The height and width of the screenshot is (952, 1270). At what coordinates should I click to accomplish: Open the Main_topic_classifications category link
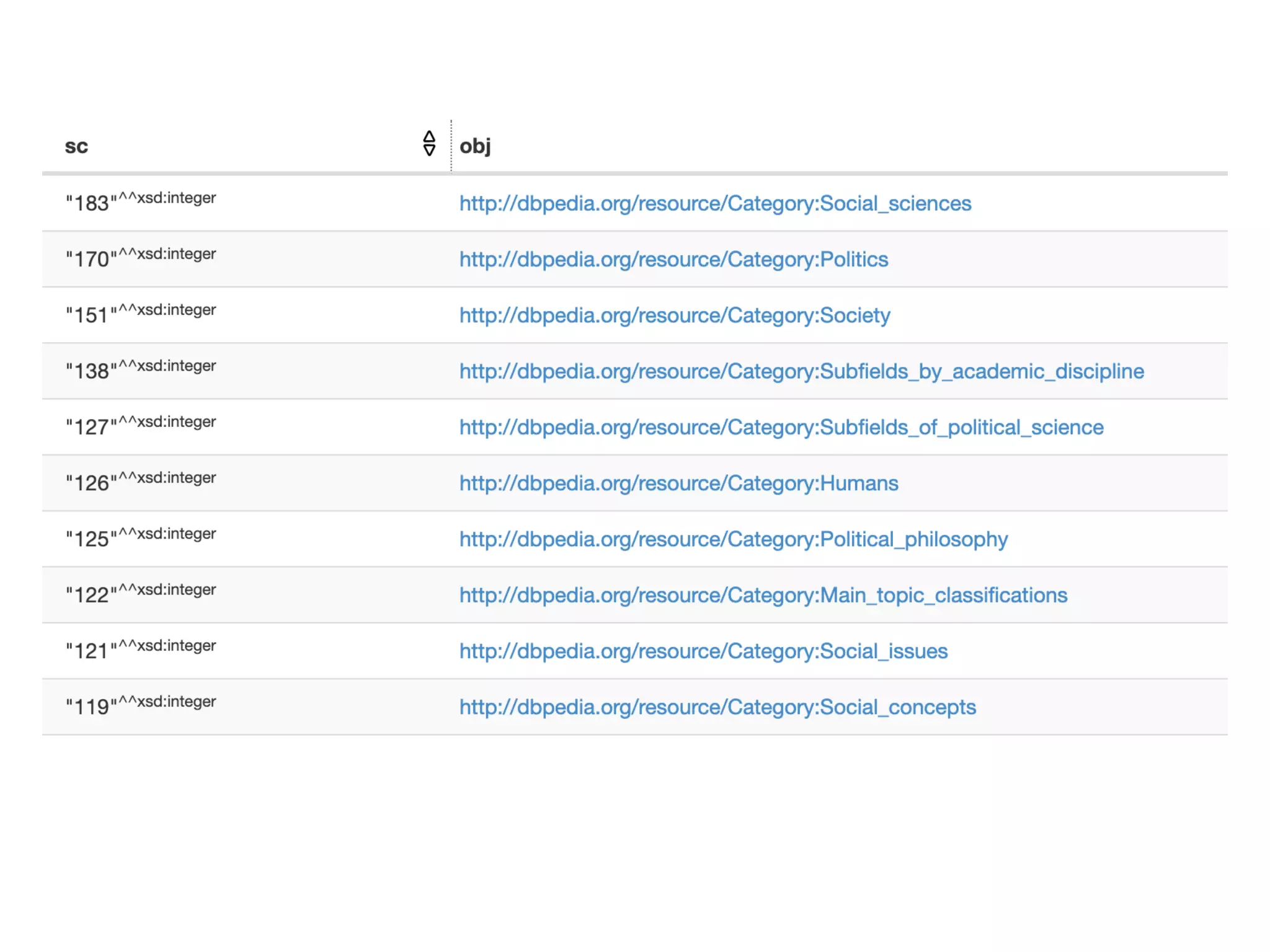tap(763, 595)
